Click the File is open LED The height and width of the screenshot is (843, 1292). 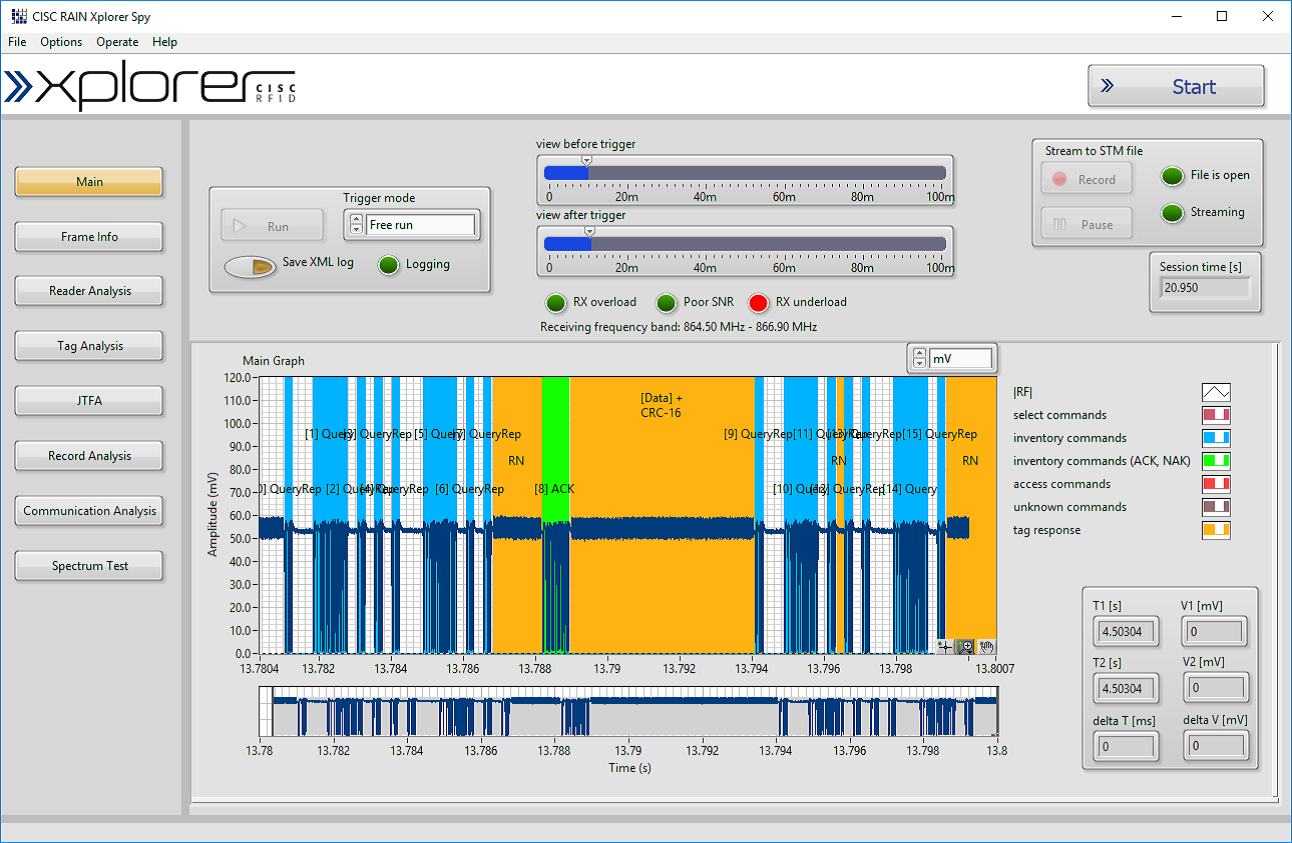pyautogui.click(x=1172, y=176)
